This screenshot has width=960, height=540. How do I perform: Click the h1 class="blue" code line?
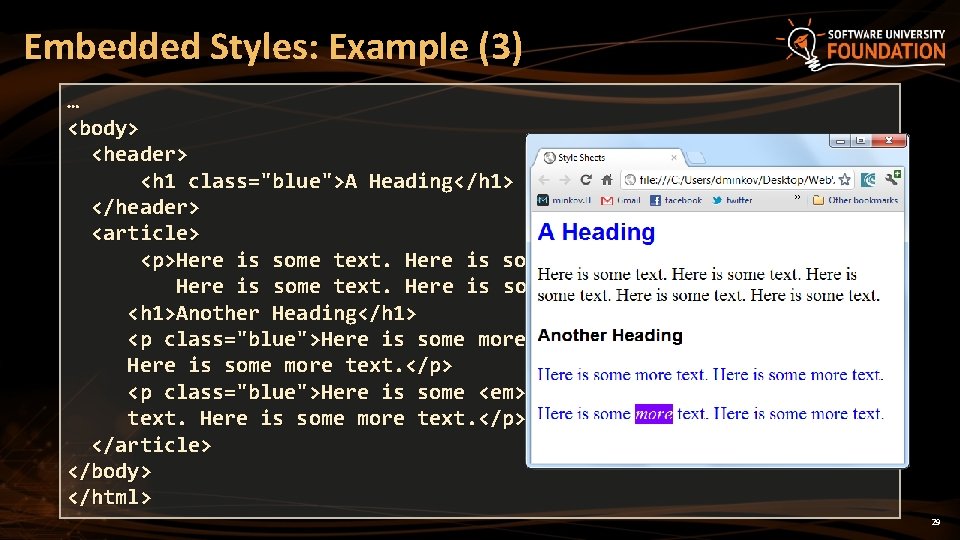click(326, 181)
